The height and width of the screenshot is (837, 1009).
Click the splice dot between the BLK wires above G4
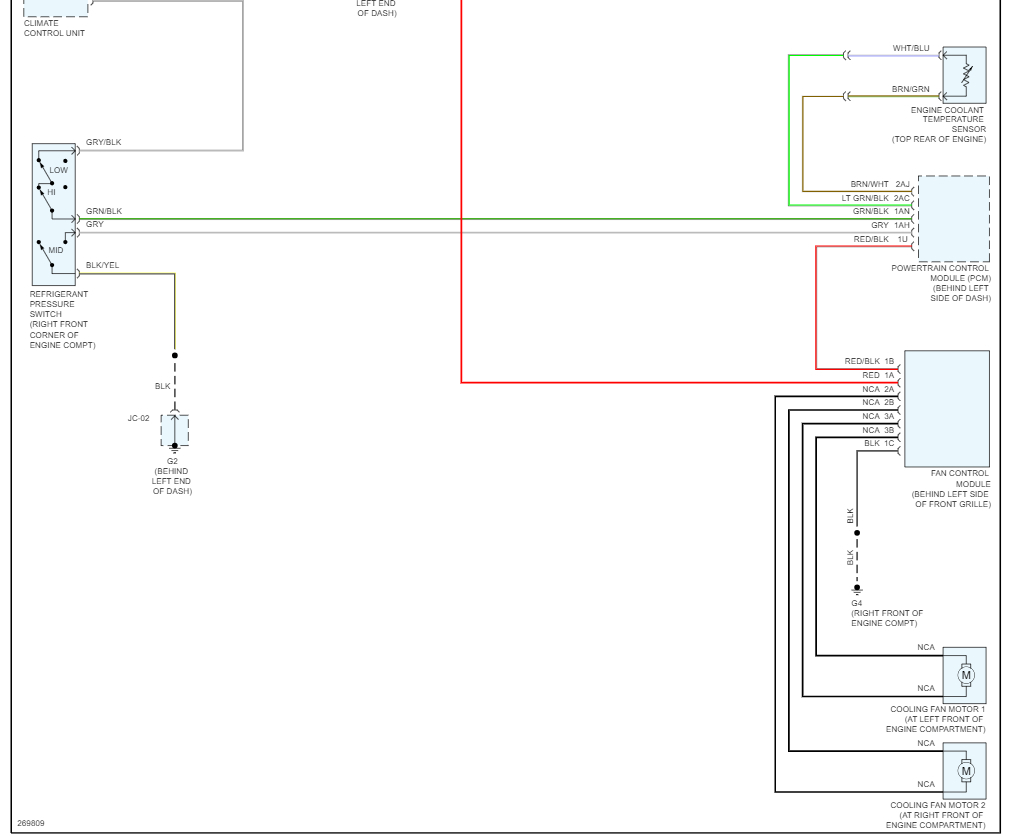pyautogui.click(x=856, y=533)
